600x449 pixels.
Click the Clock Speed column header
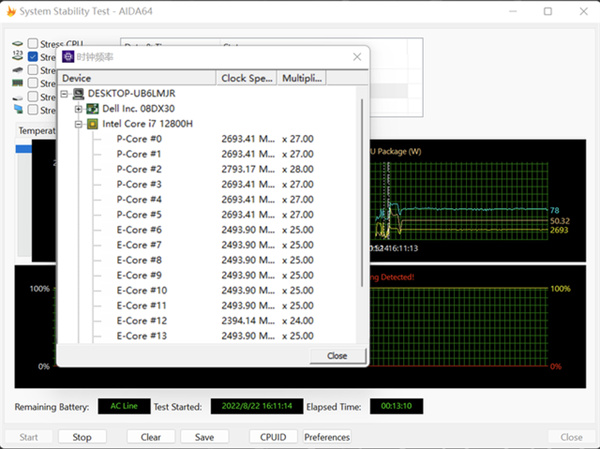[x=246, y=78]
